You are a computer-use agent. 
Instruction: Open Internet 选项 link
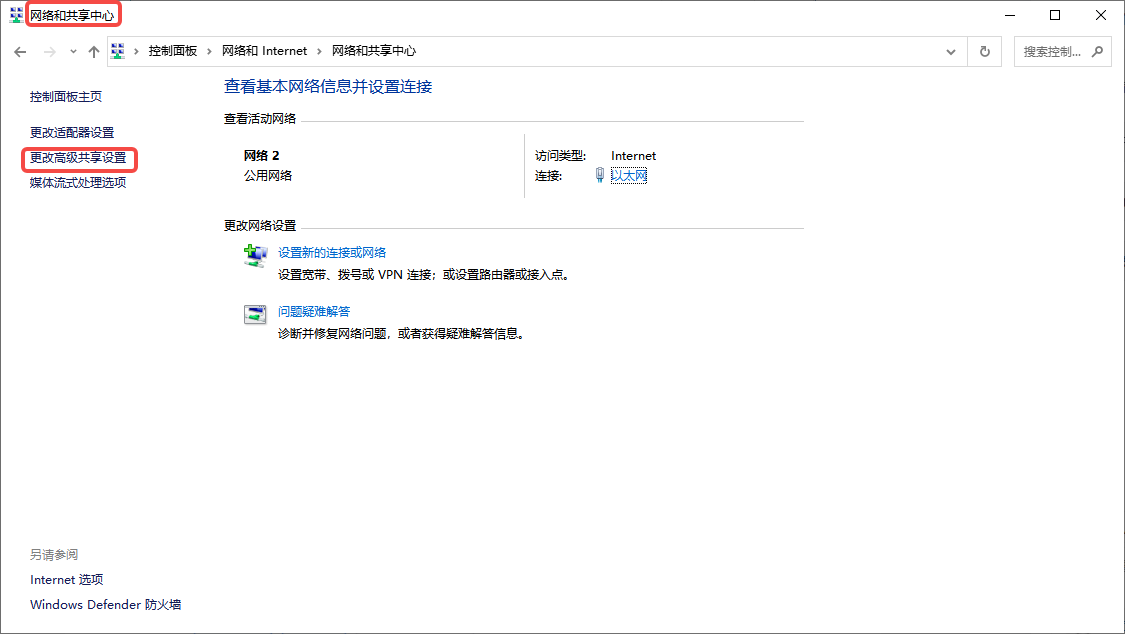click(67, 579)
